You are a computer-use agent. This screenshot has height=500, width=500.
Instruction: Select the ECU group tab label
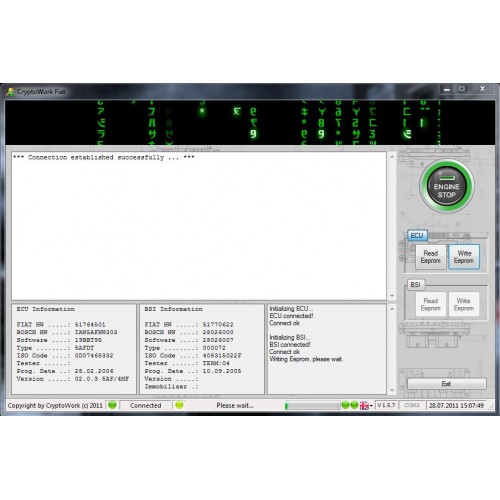(417, 236)
